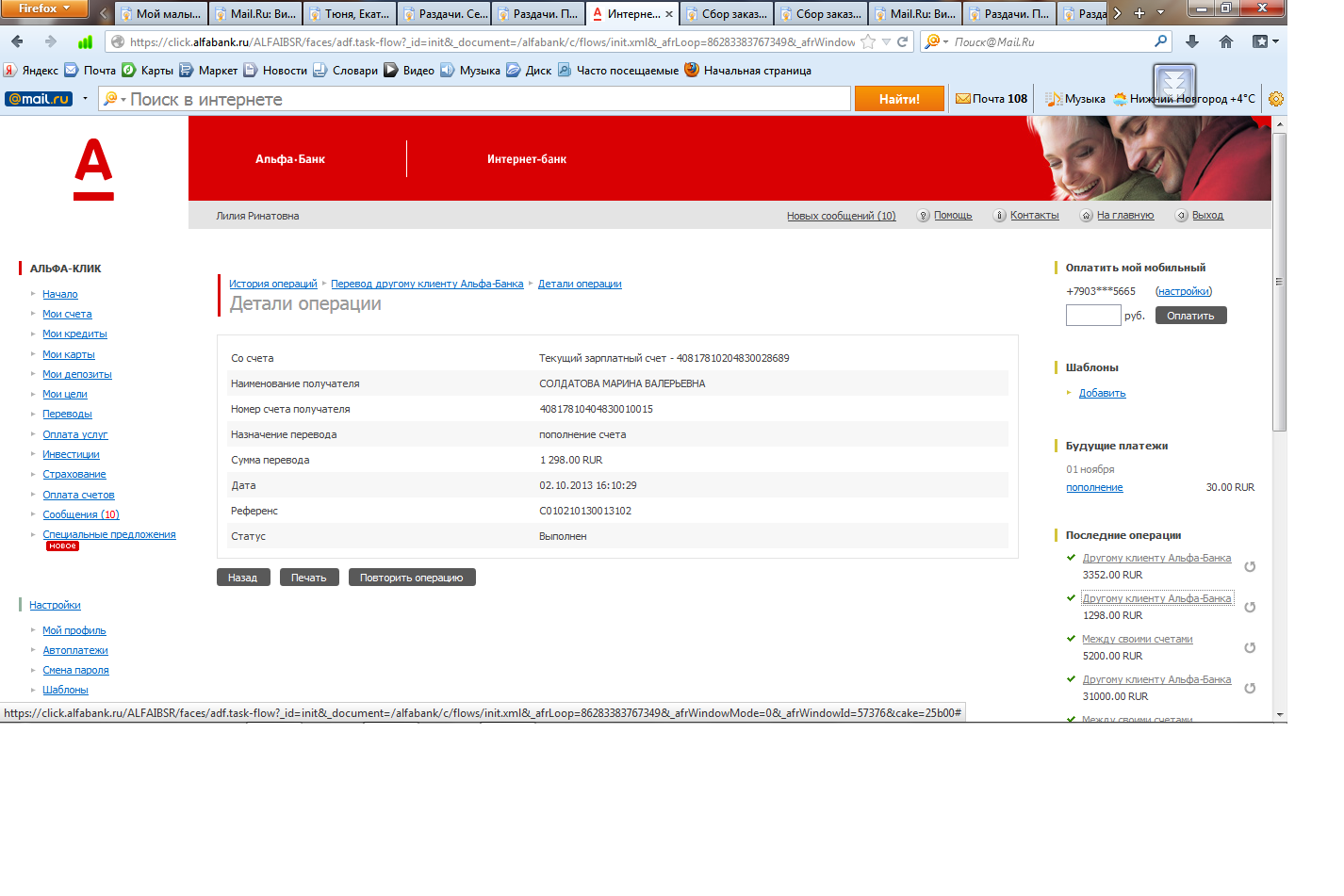1344x896 pixels.
Task: Open Почта 108 mail indicator
Action: 992,99
